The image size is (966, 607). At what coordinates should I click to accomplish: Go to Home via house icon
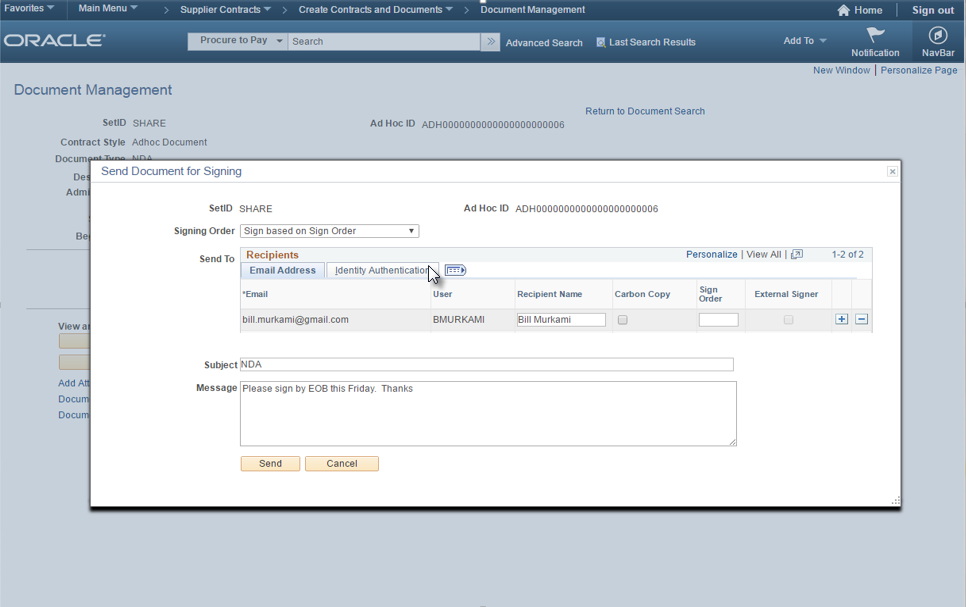pos(845,10)
